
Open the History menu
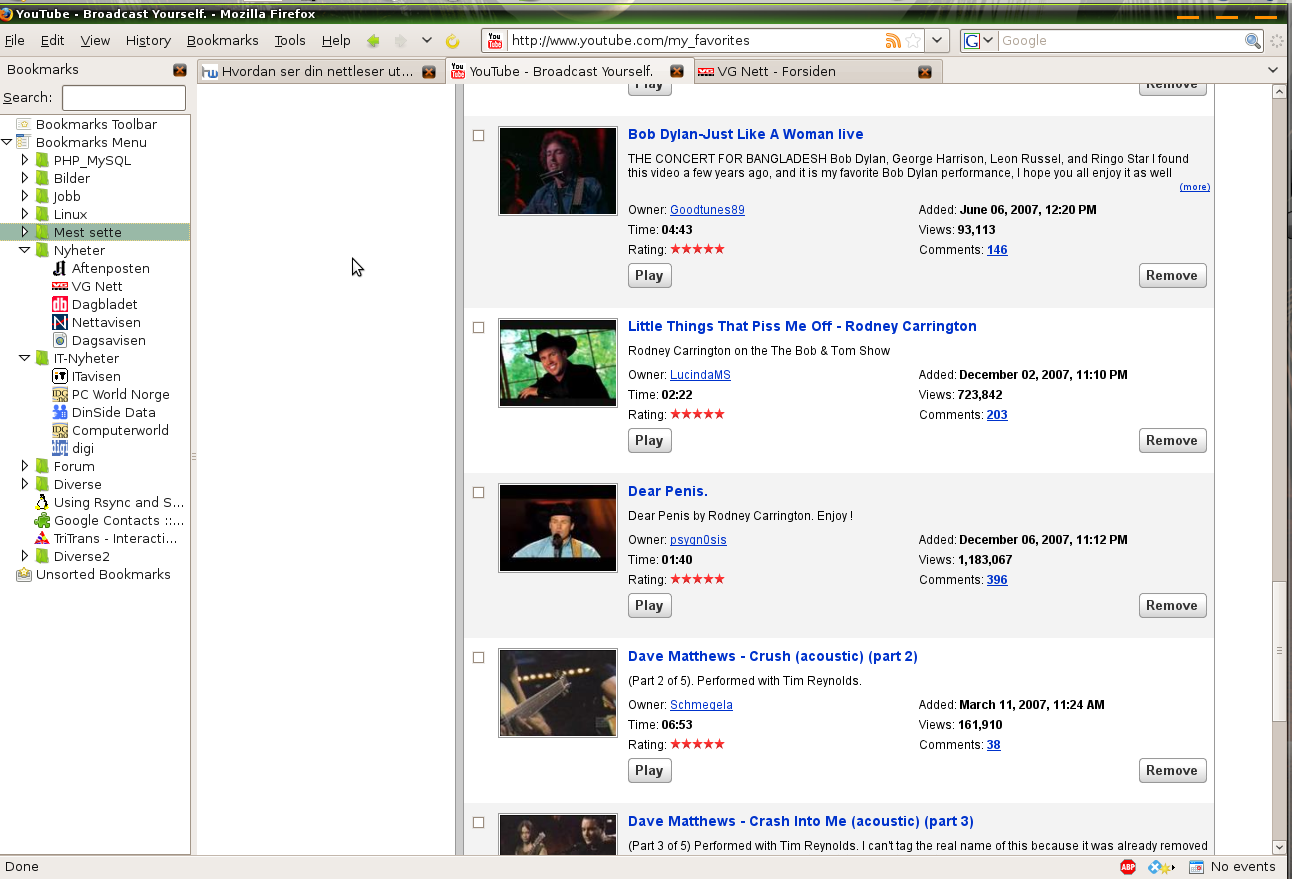(x=148, y=40)
